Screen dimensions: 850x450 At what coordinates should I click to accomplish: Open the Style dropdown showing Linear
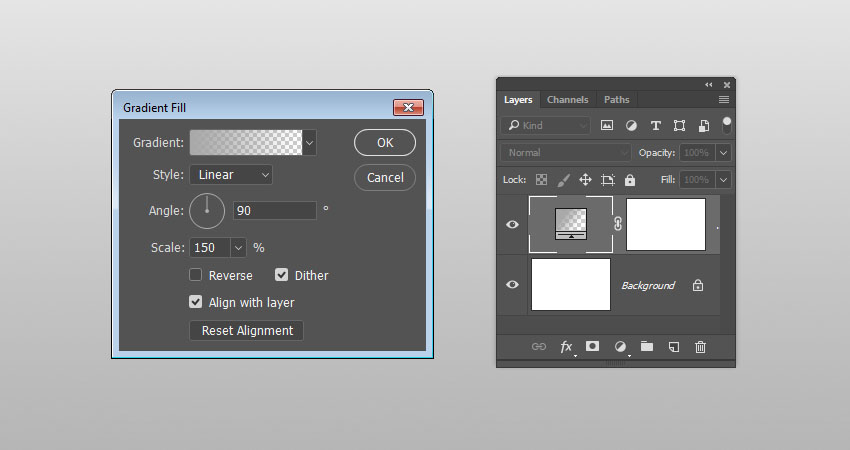click(x=231, y=175)
